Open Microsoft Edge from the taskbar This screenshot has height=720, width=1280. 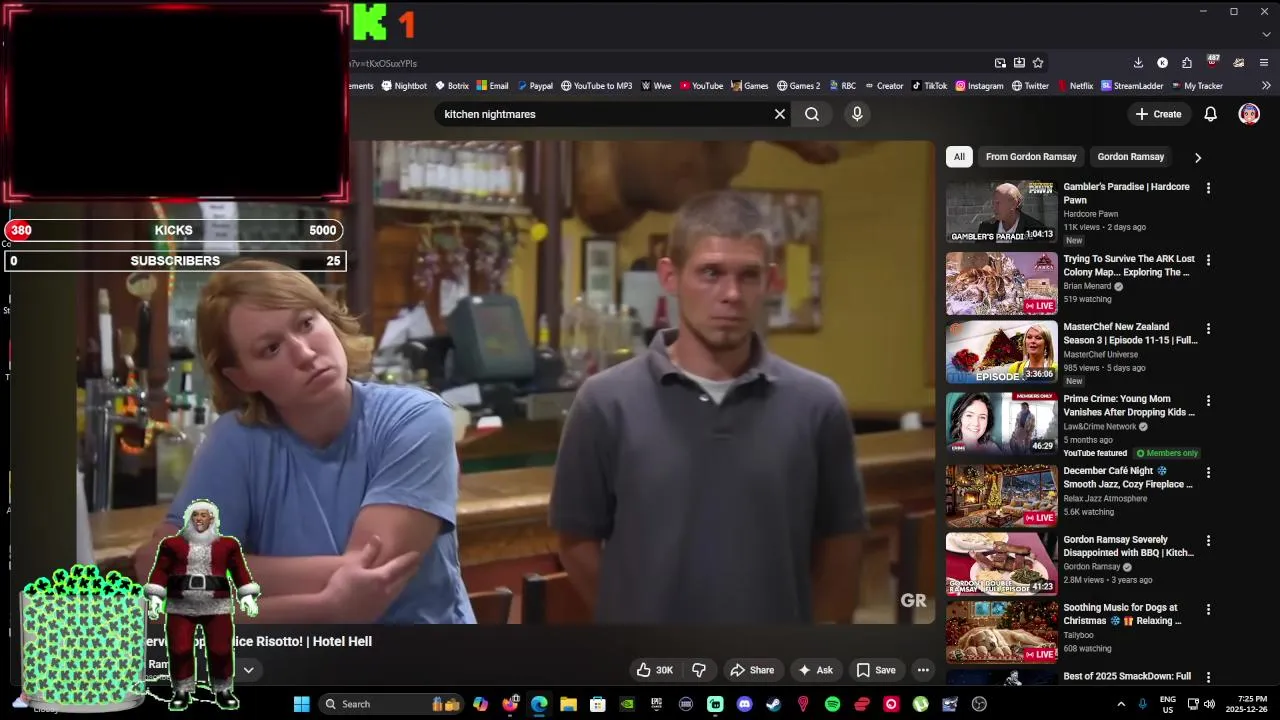[539, 704]
